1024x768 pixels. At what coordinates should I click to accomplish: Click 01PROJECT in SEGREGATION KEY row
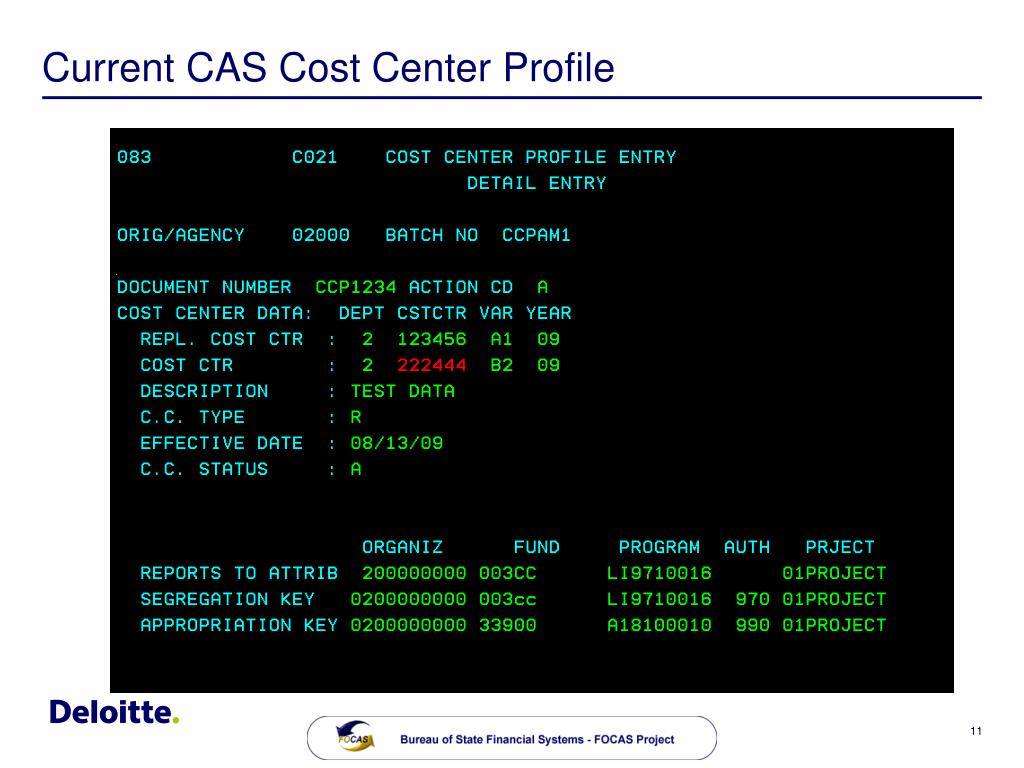tap(834, 600)
